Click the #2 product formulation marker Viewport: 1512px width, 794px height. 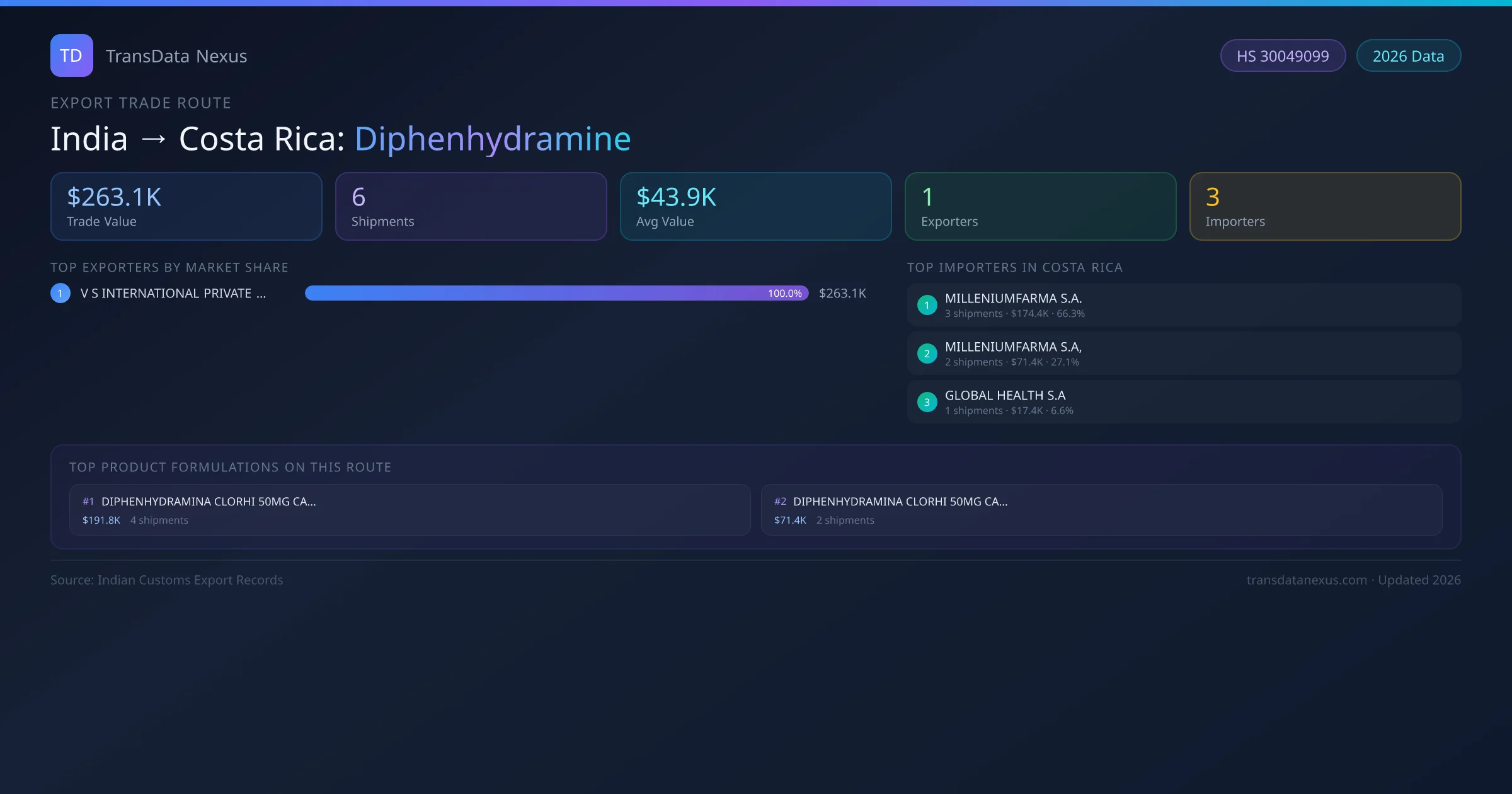[780, 502]
